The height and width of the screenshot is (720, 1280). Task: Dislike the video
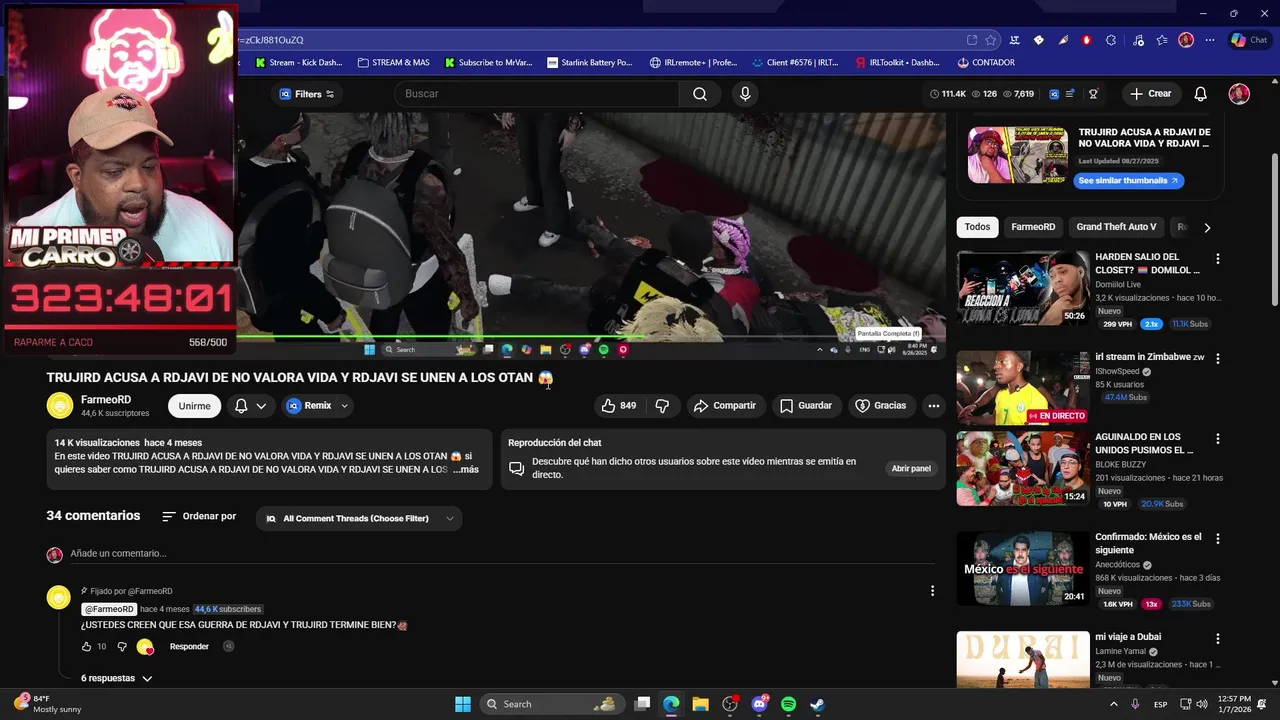[x=662, y=406]
